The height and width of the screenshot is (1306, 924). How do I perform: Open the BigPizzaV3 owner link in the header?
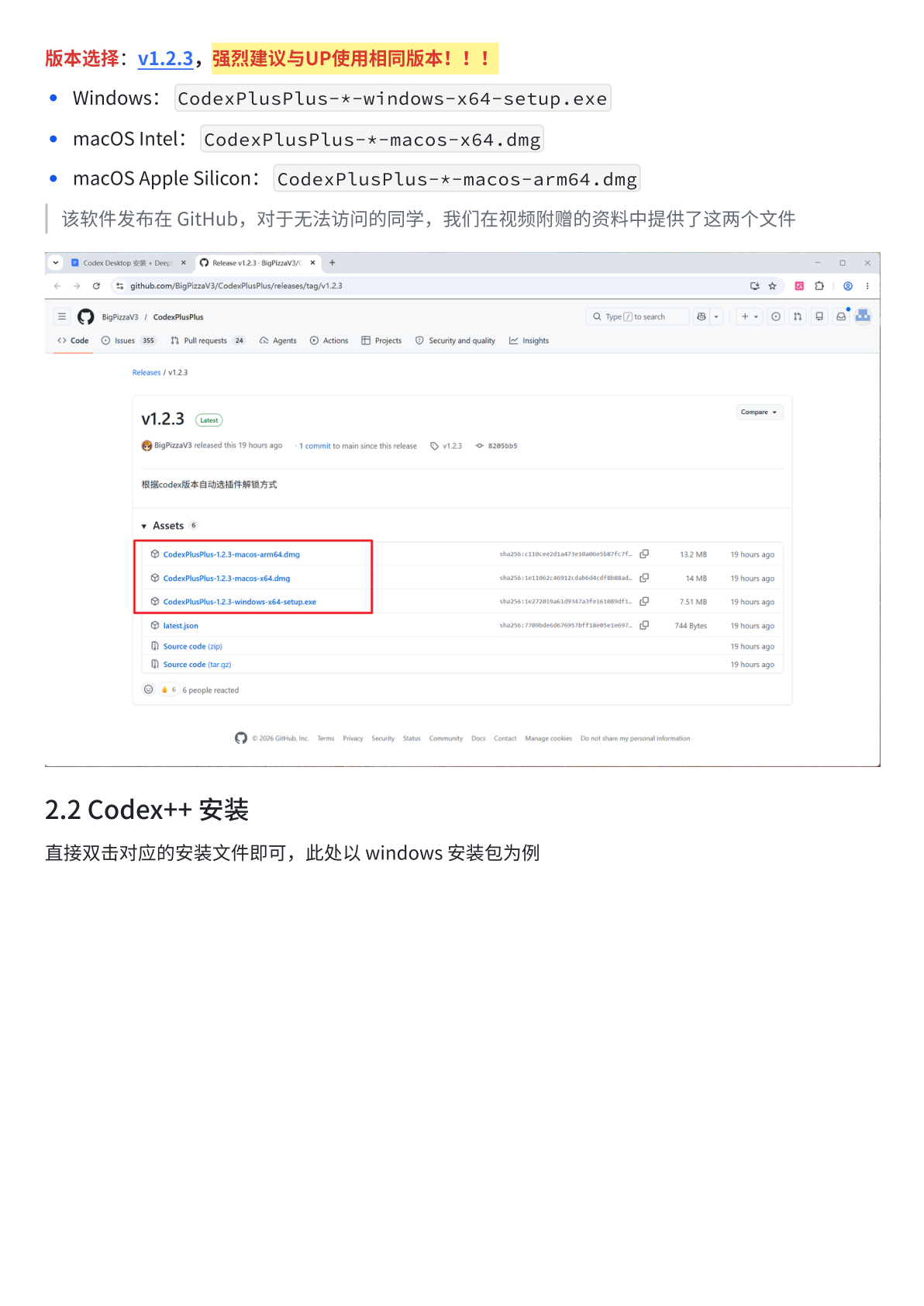(x=120, y=317)
